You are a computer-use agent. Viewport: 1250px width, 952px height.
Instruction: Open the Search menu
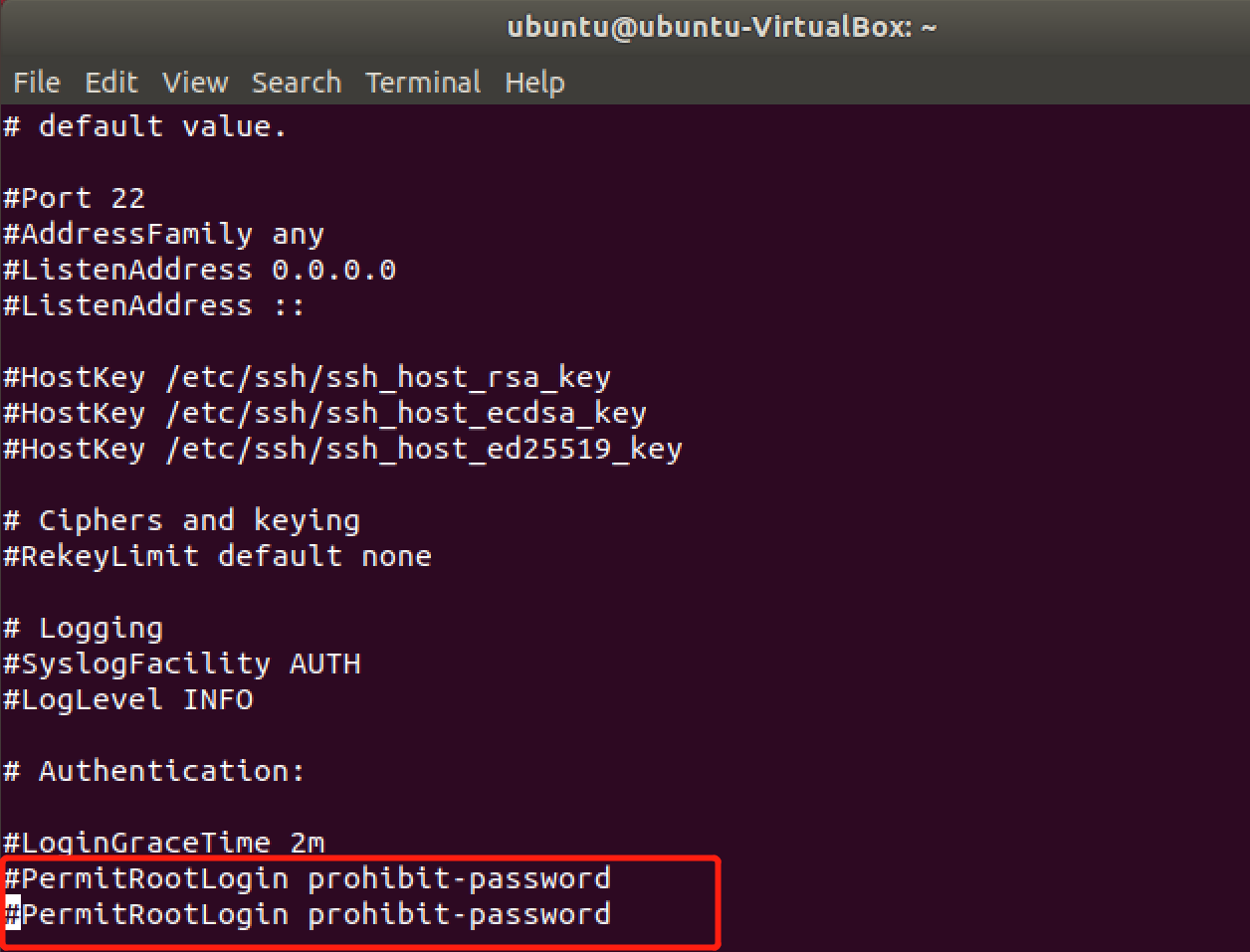tap(296, 83)
